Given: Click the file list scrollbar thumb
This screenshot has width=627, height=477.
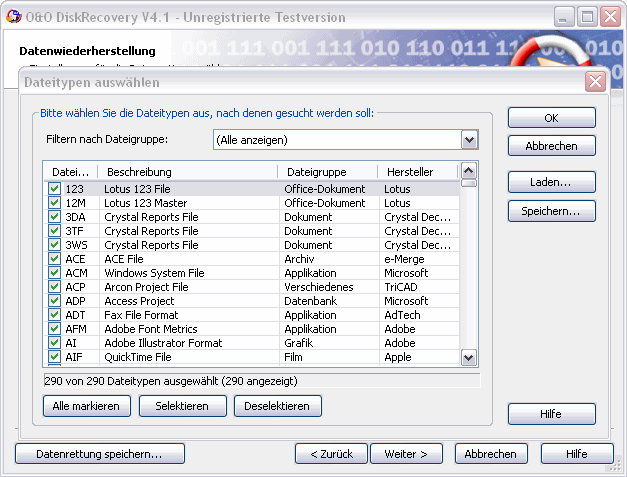Looking at the screenshot, I should 469,183.
